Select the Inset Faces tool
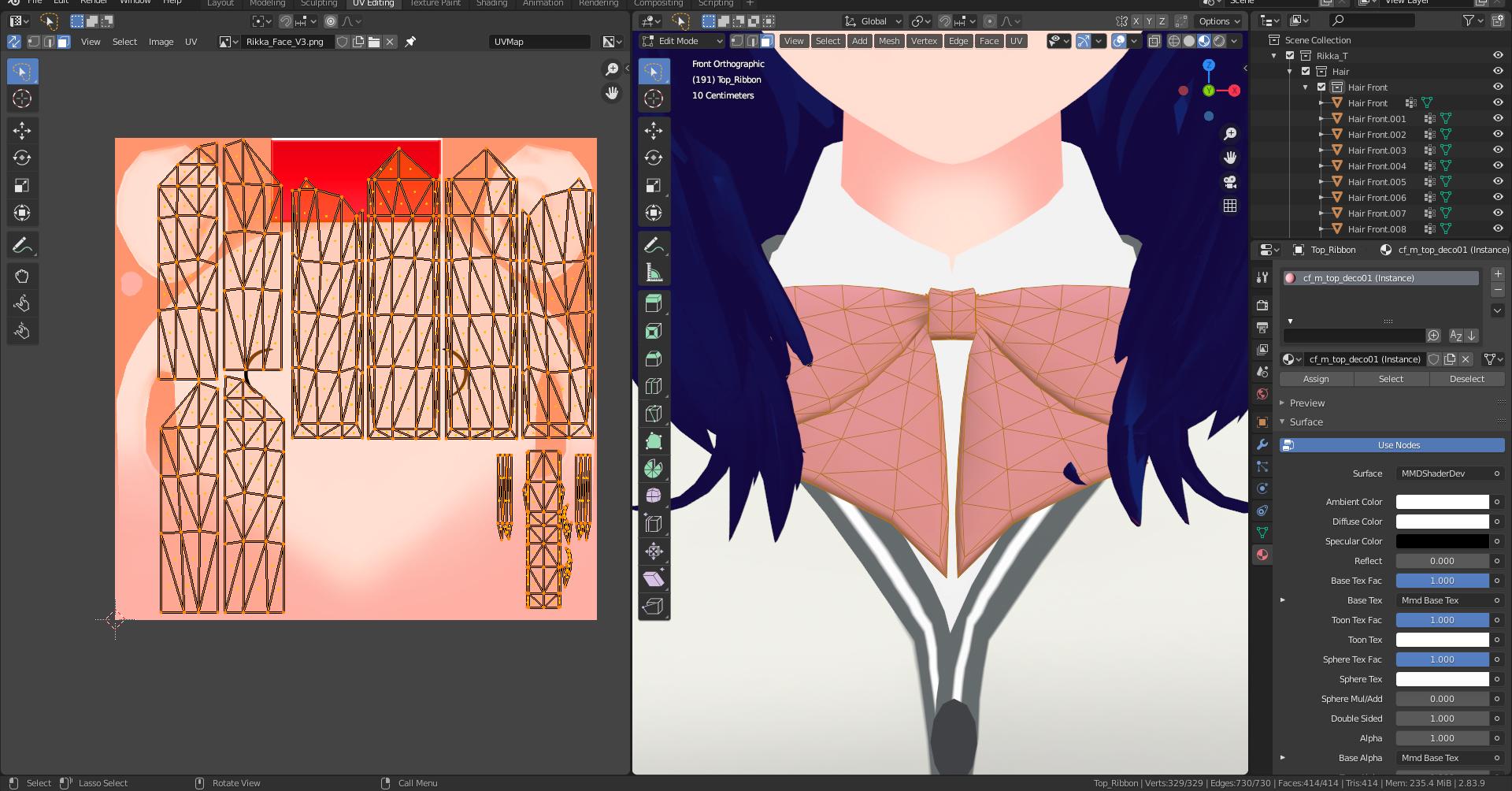The height and width of the screenshot is (791, 1512). coord(654,332)
